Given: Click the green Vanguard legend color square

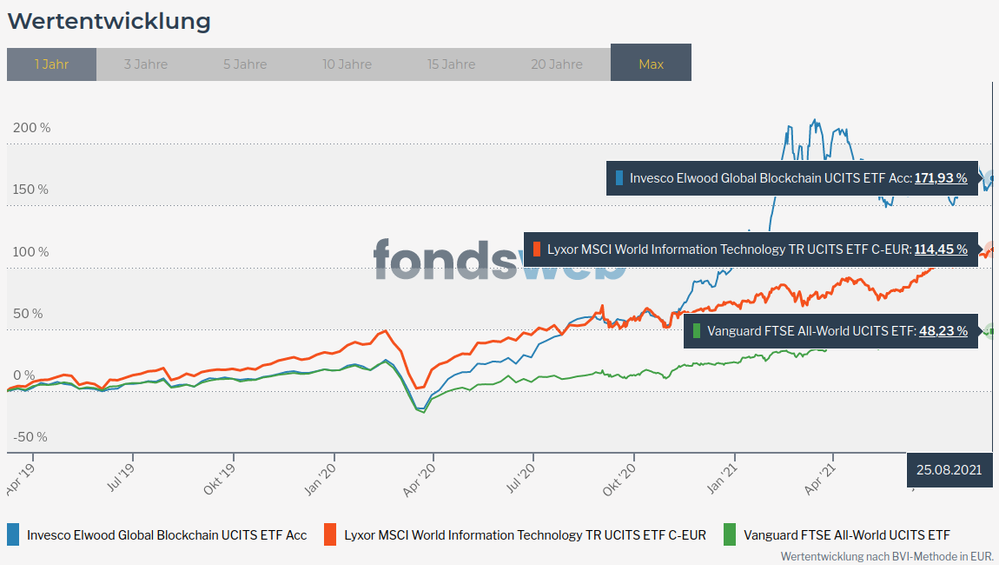Looking at the screenshot, I should [731, 534].
